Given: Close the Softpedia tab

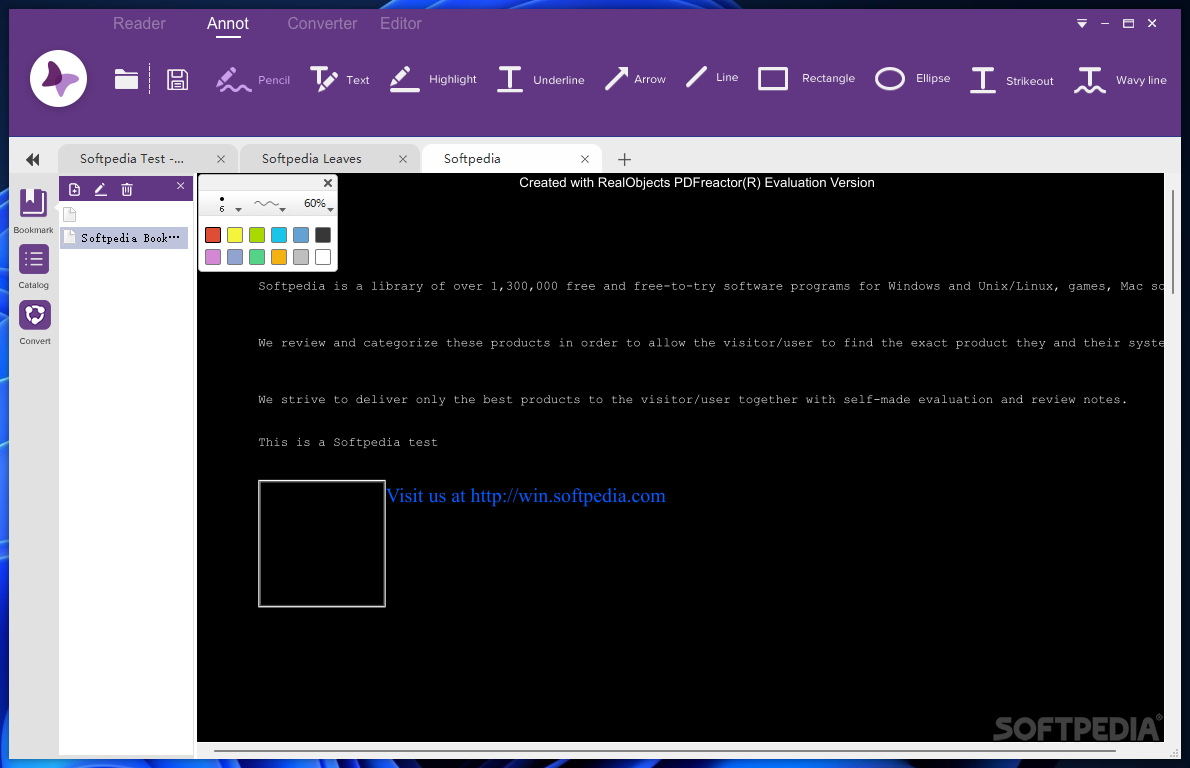Looking at the screenshot, I should pyautogui.click(x=585, y=159).
